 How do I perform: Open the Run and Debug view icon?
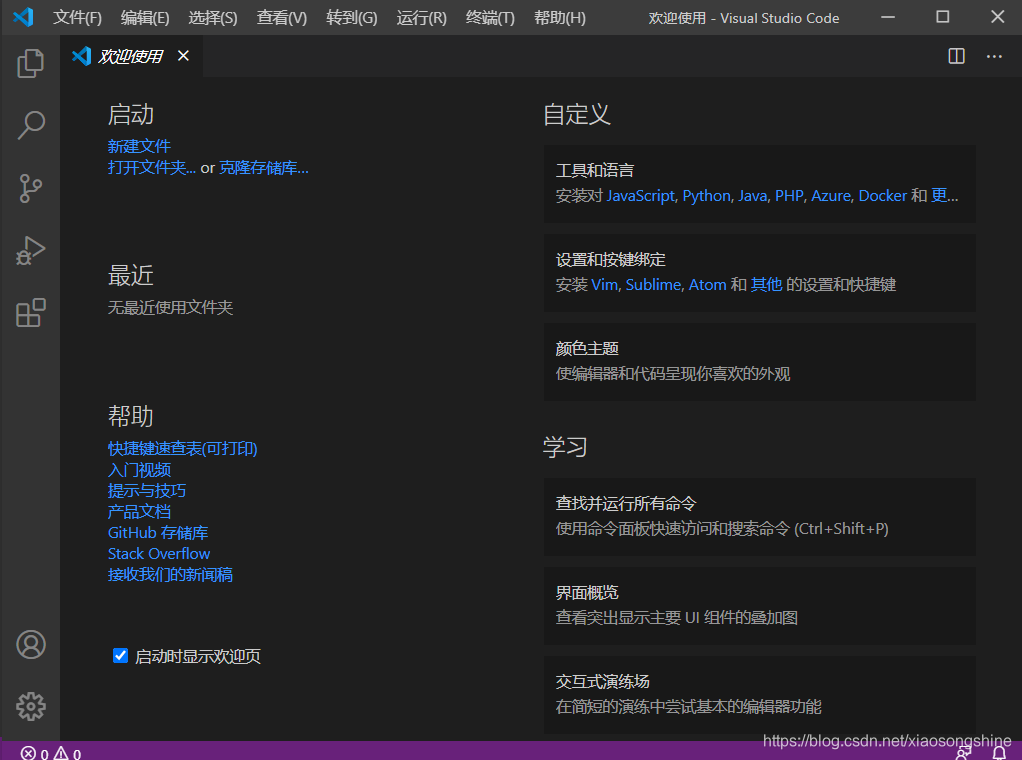click(30, 251)
